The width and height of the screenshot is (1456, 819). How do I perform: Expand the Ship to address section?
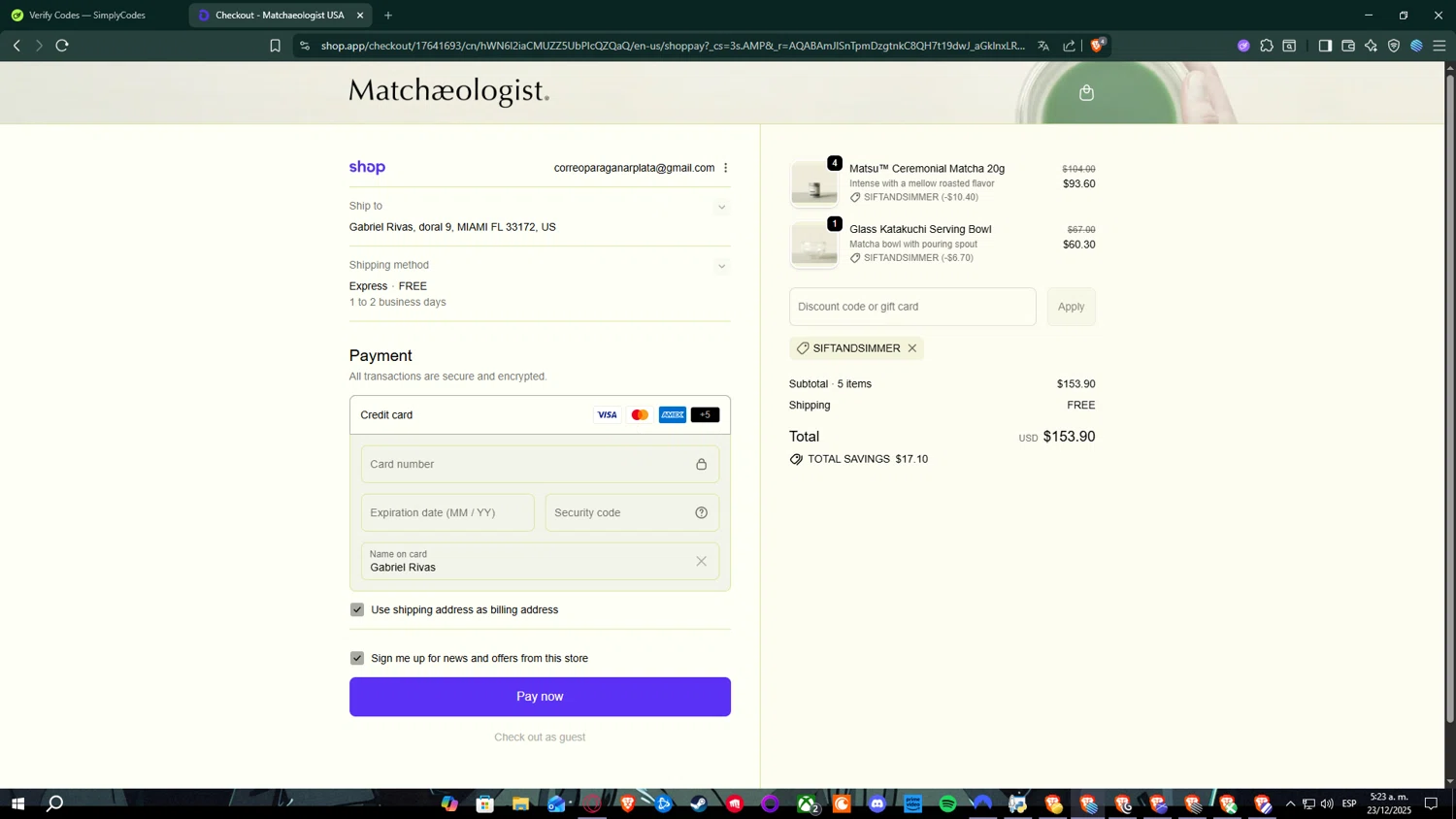721,207
